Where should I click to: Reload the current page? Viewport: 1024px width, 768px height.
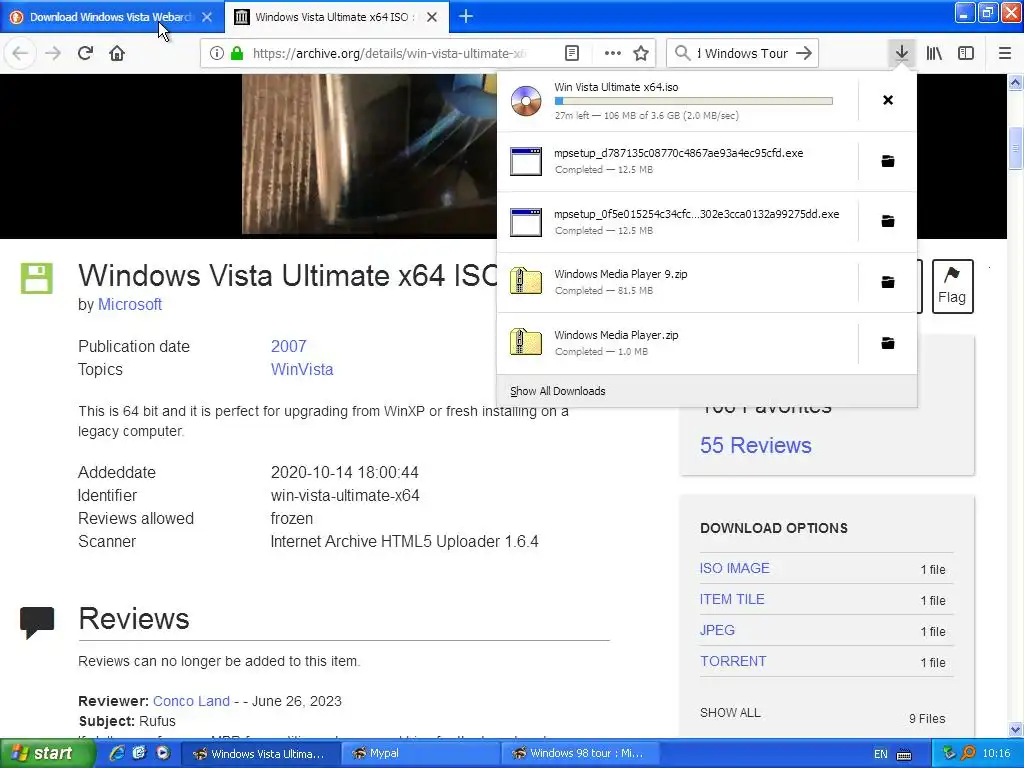tap(85, 54)
